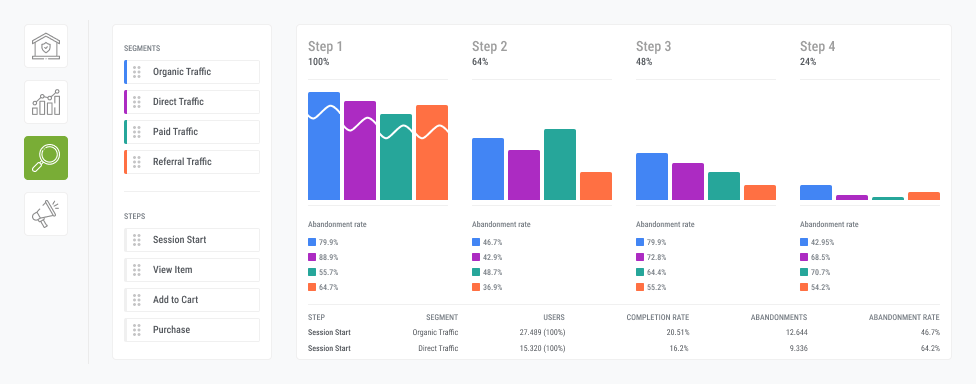The image size is (976, 384).
Task: Click the blue swatch for Step 1 79.9%
Action: point(312,242)
